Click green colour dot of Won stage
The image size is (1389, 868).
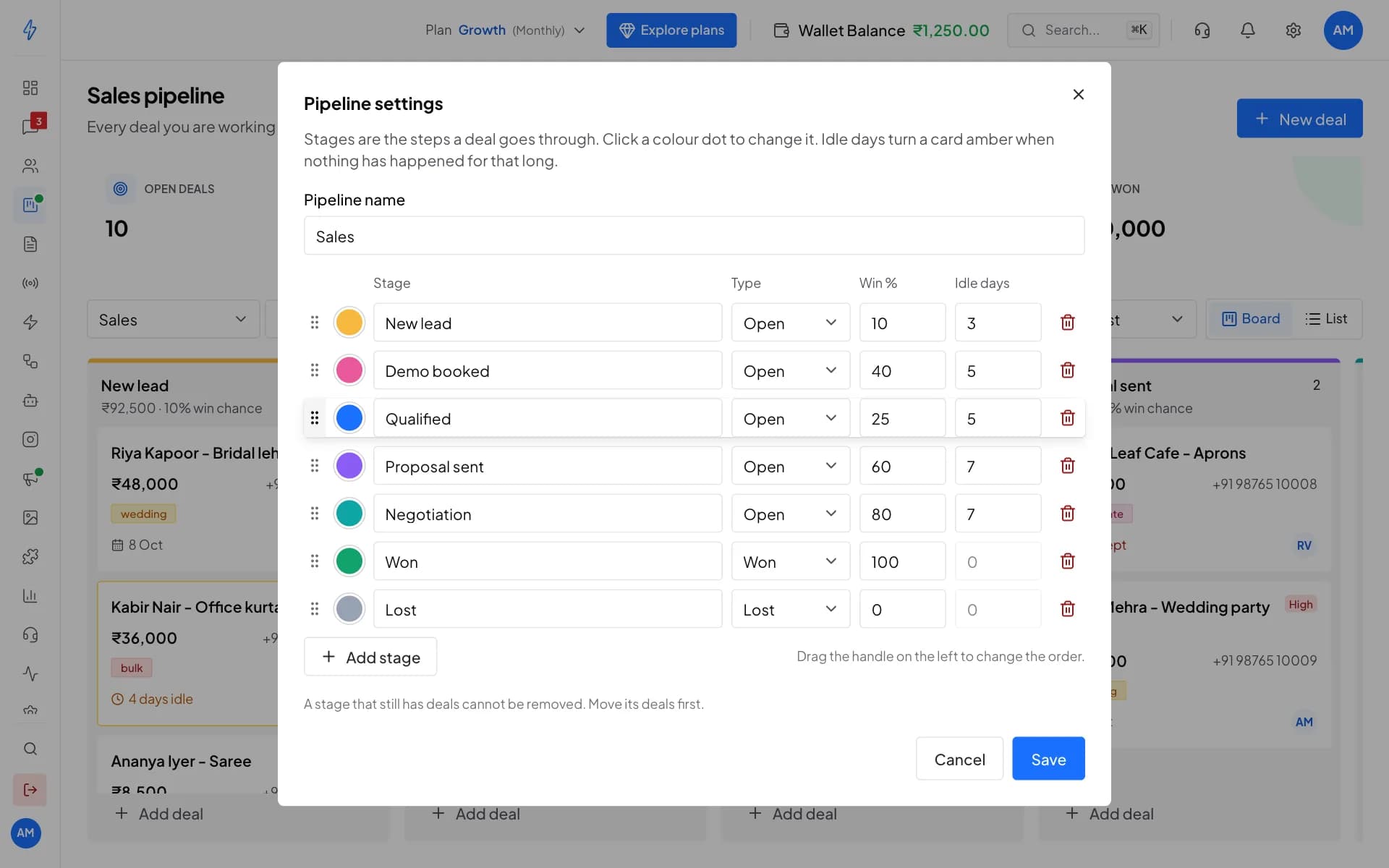click(x=349, y=561)
